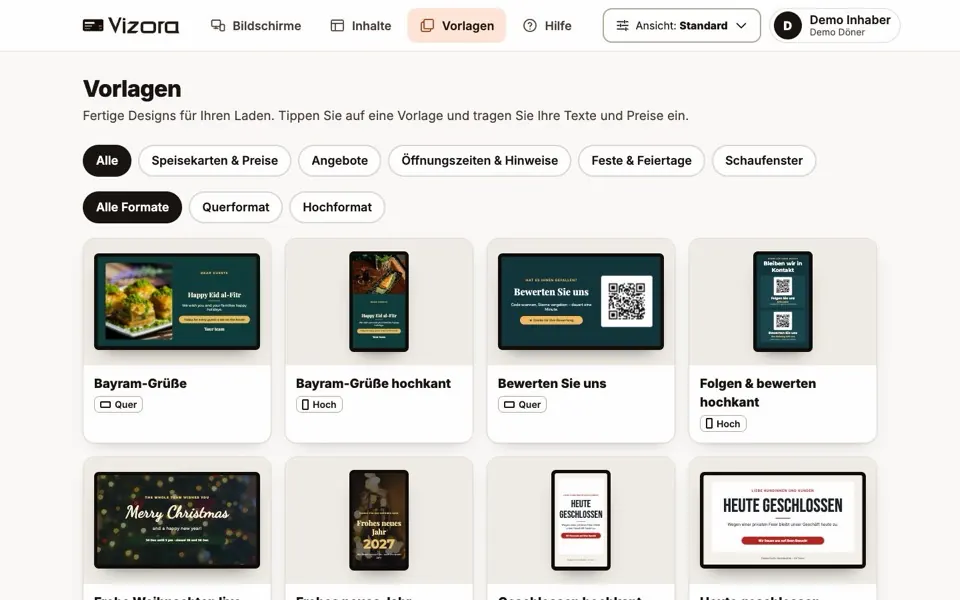Open the Demo Inhaber account menu
The image size is (960, 600).
coord(834,26)
